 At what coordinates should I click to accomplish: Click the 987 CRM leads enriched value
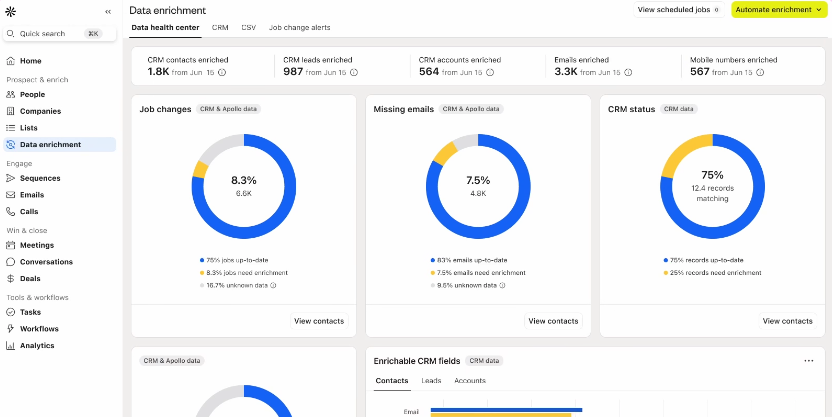293,72
